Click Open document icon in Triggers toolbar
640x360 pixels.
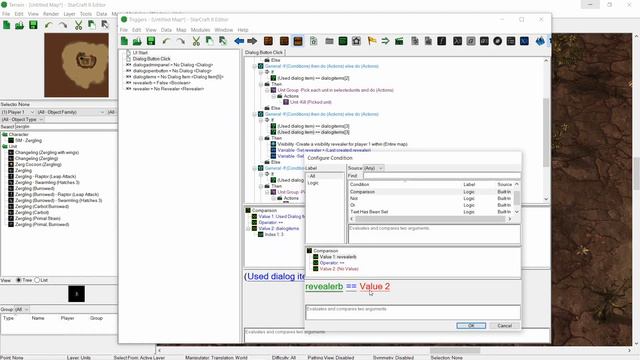(x=137, y=41)
